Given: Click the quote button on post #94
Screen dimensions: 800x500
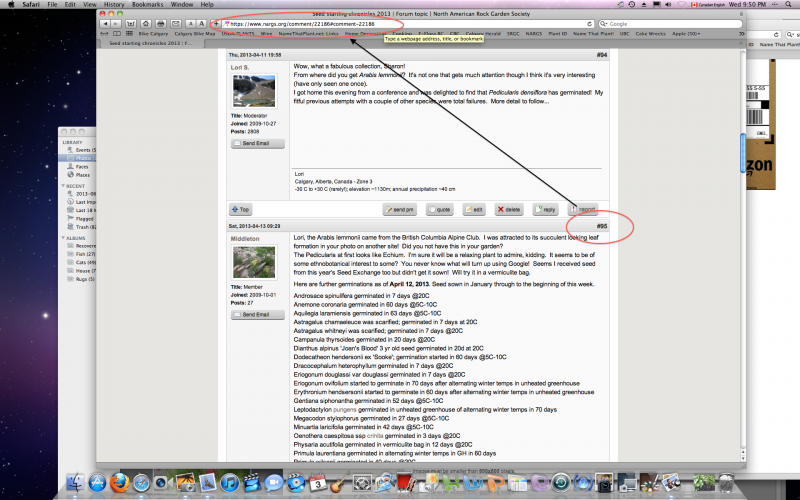Looking at the screenshot, I should click(441, 209).
